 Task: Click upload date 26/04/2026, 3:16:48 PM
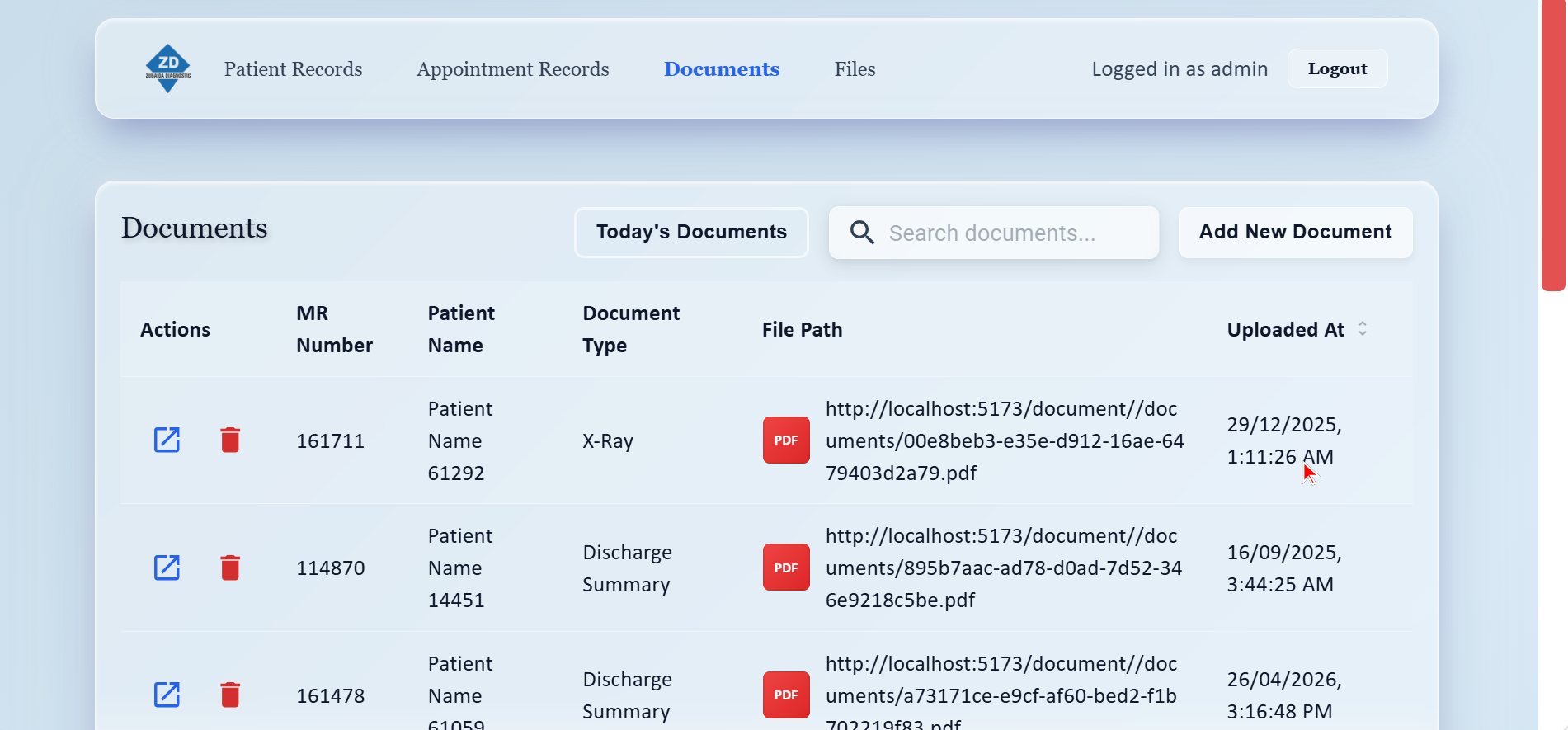1284,695
